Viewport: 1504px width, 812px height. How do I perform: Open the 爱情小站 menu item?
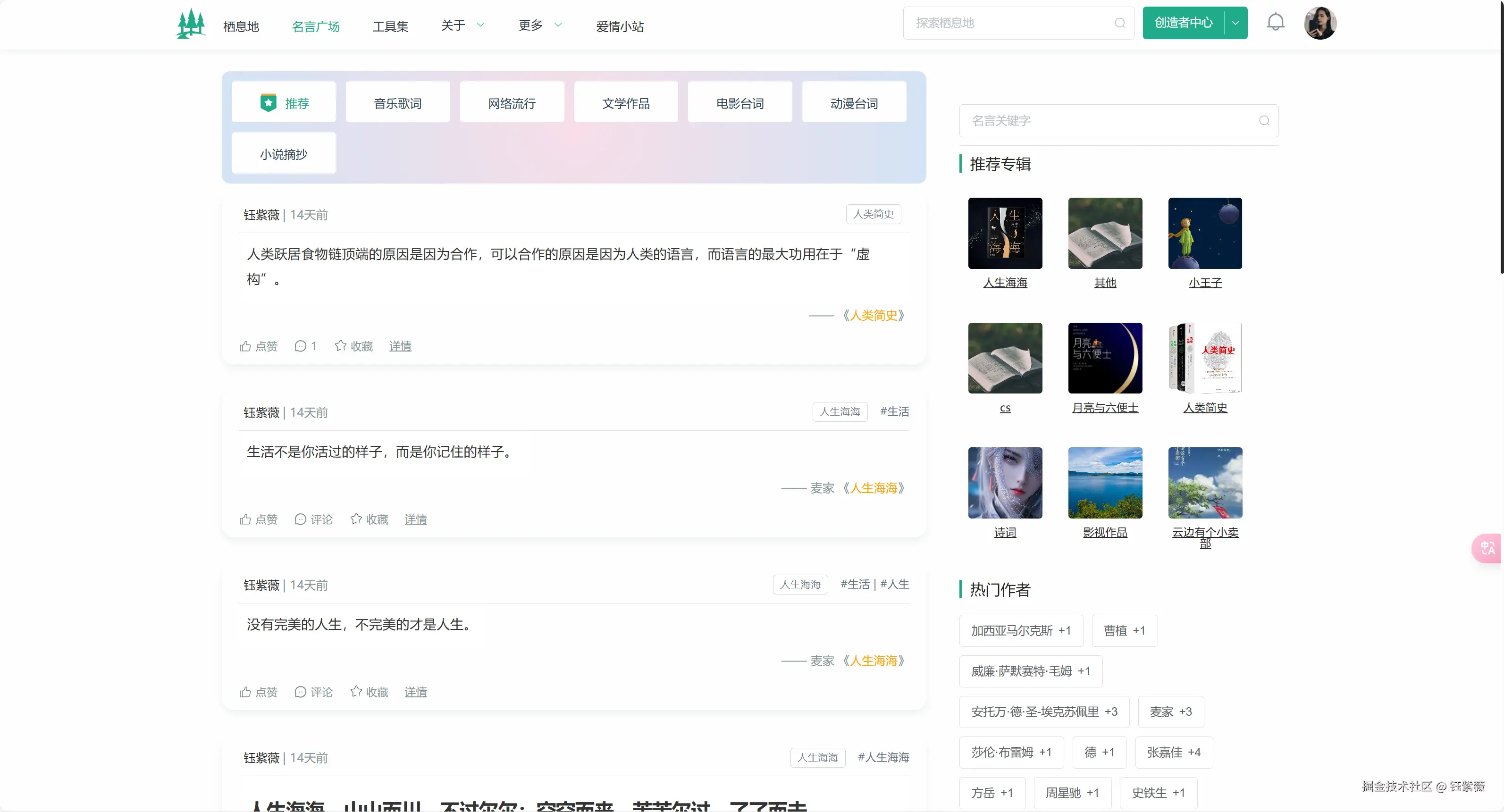pyautogui.click(x=620, y=25)
